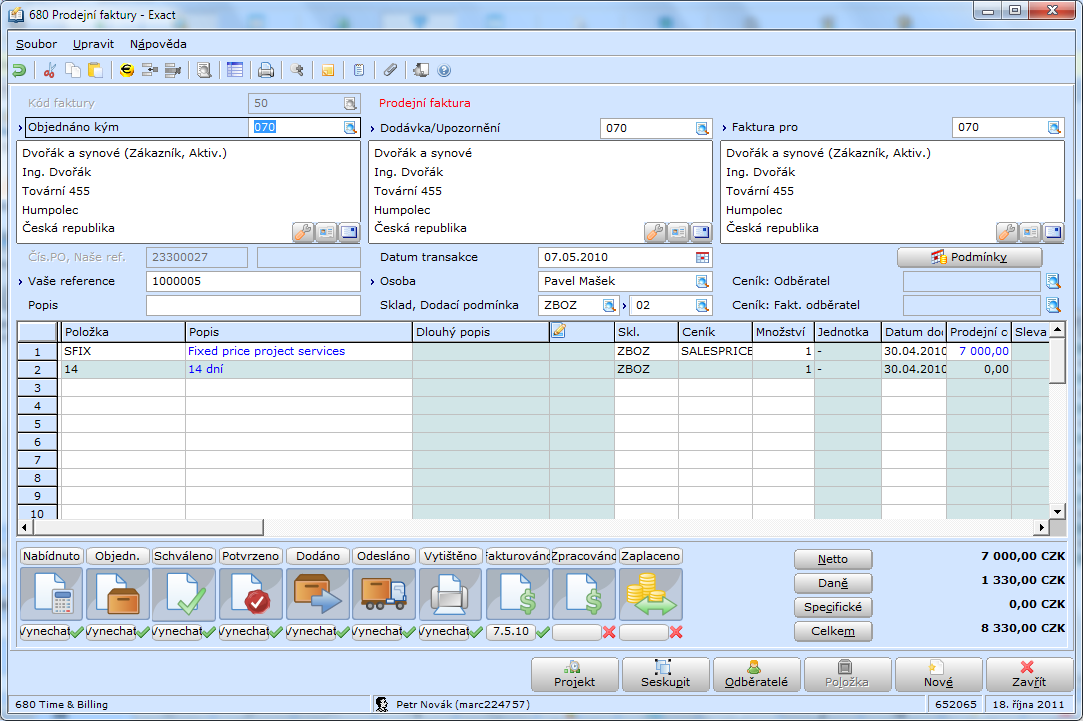
Task: Click the Celkem button
Action: coord(833,631)
